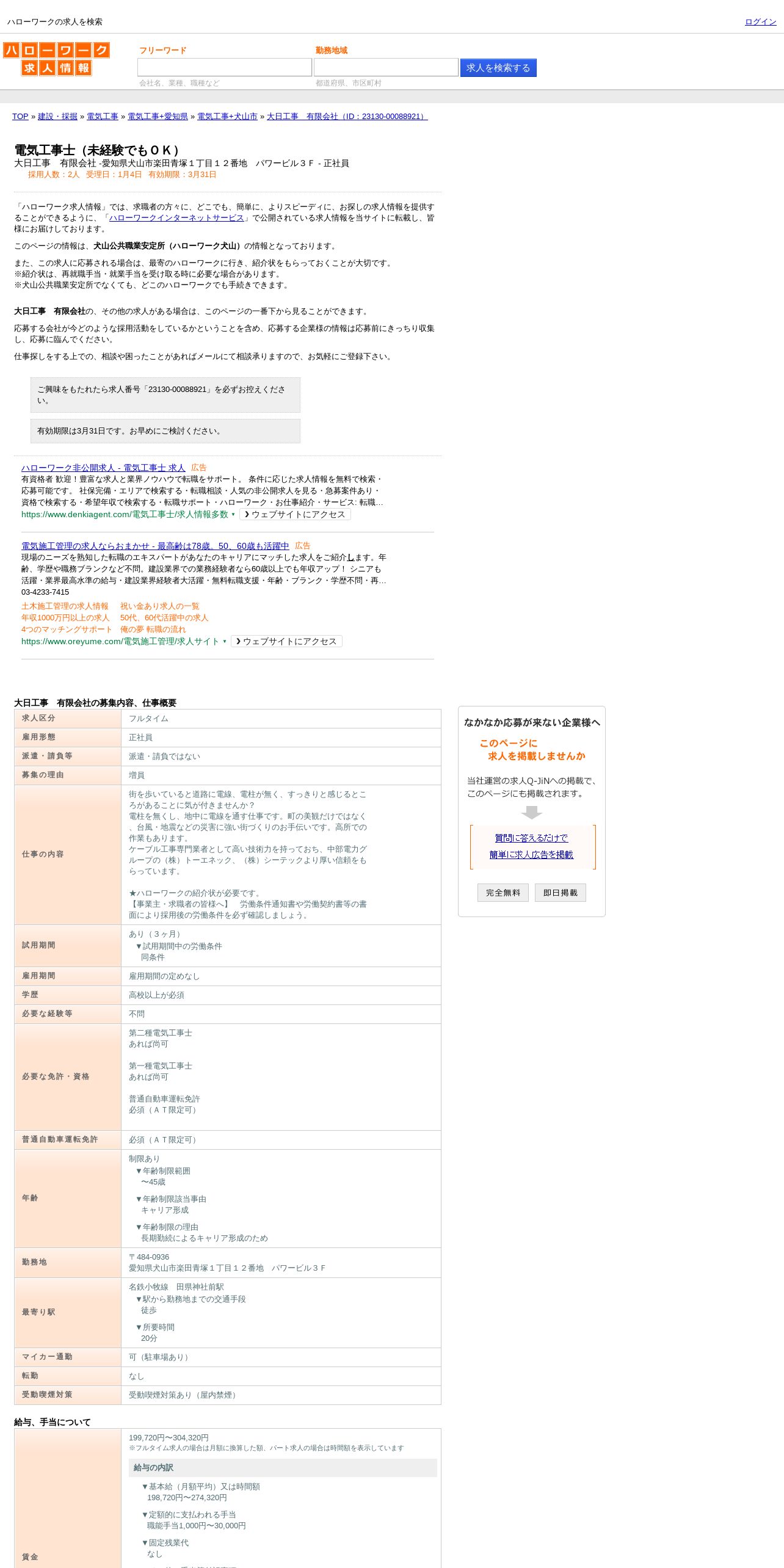Click the 求人を検索する button
784x1568 pixels.
498,68
